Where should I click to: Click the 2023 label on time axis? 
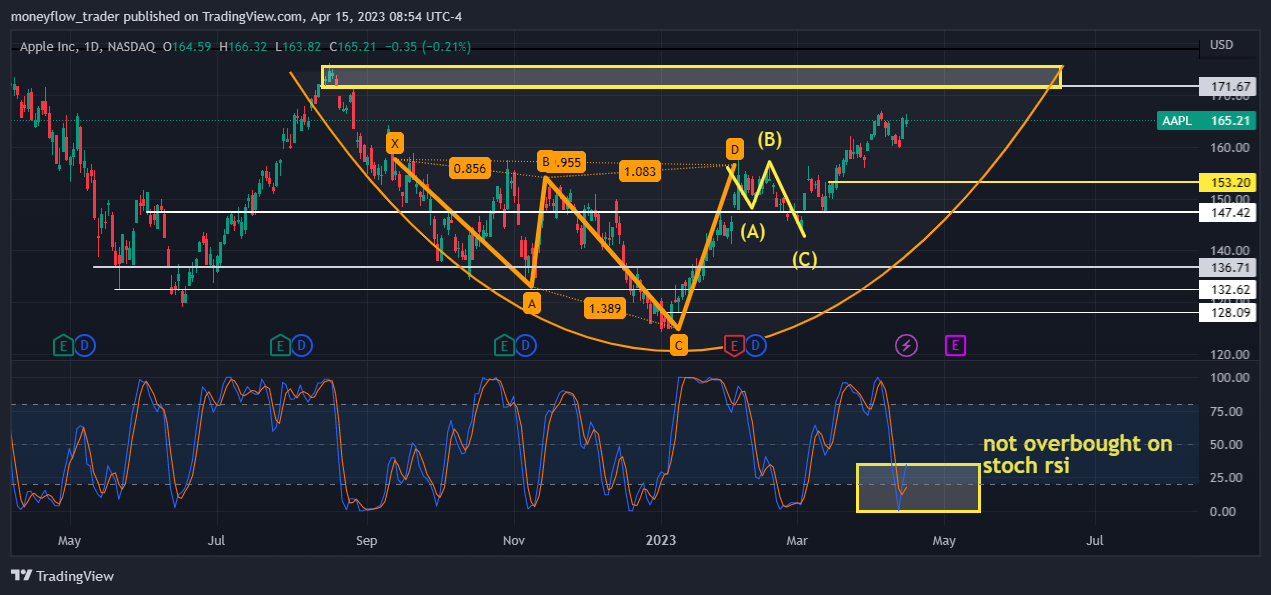coord(661,541)
